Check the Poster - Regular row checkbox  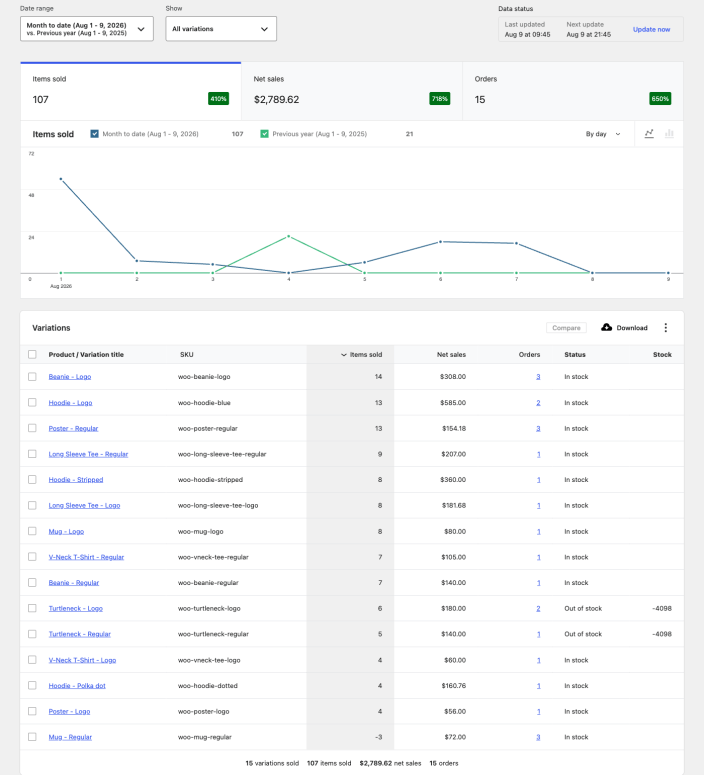click(32, 428)
